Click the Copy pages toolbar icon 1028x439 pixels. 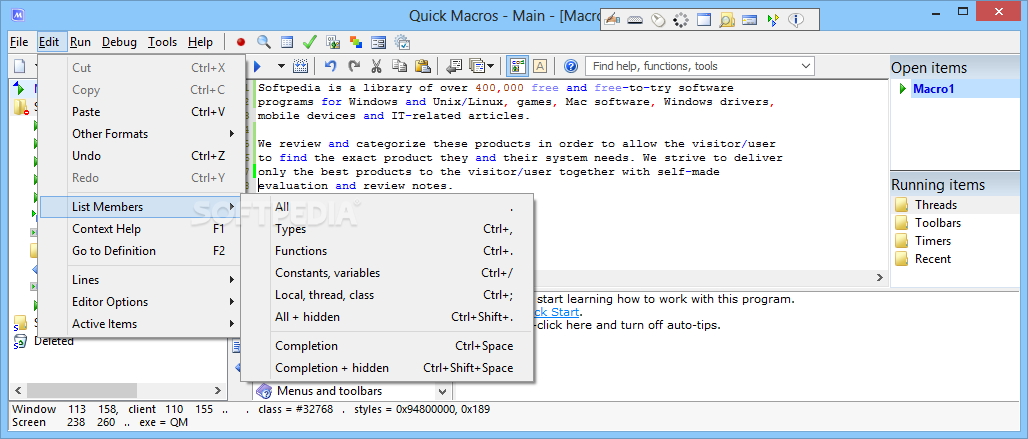[x=399, y=66]
